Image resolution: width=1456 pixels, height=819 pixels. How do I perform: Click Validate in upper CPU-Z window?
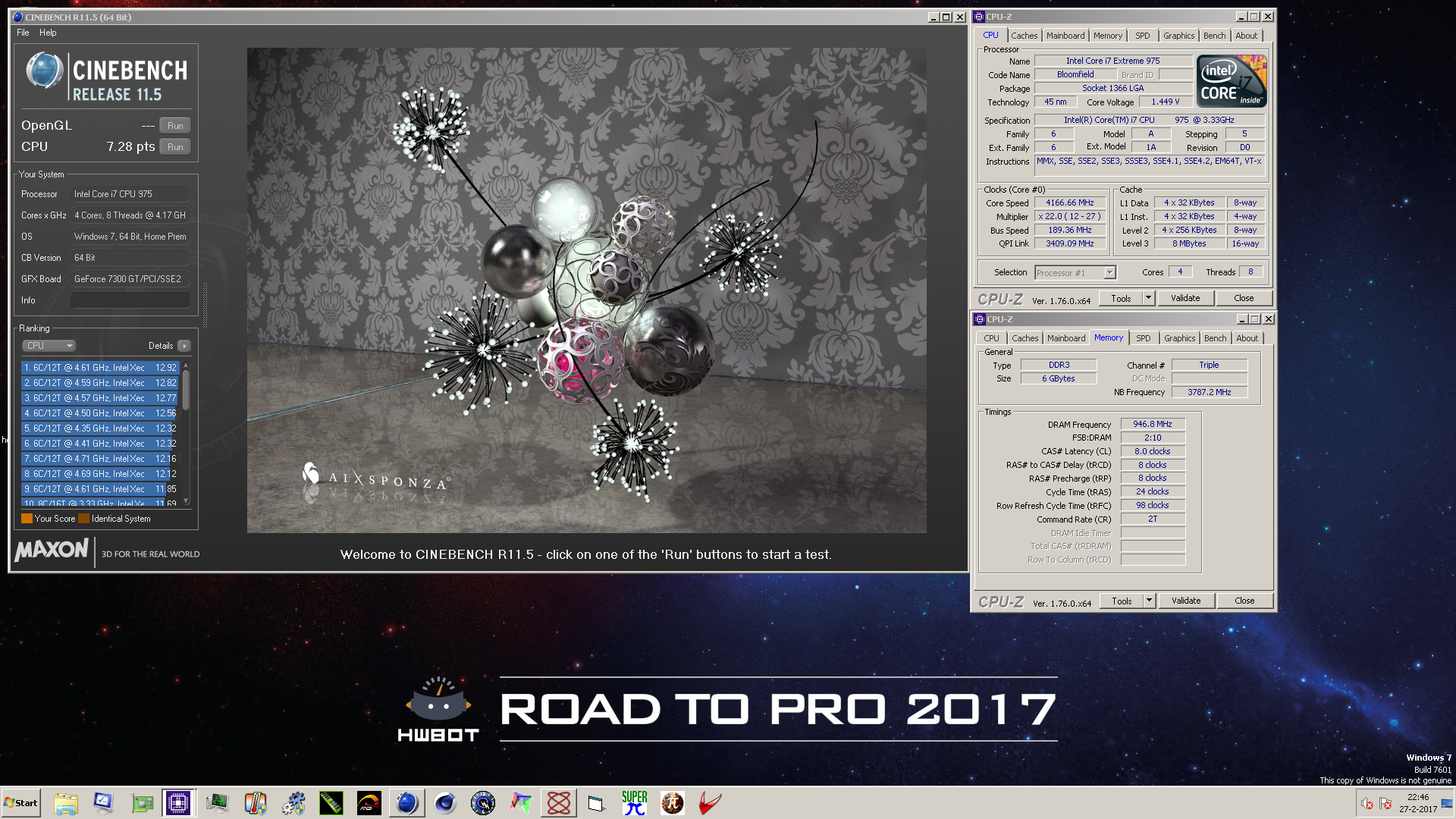(1185, 298)
